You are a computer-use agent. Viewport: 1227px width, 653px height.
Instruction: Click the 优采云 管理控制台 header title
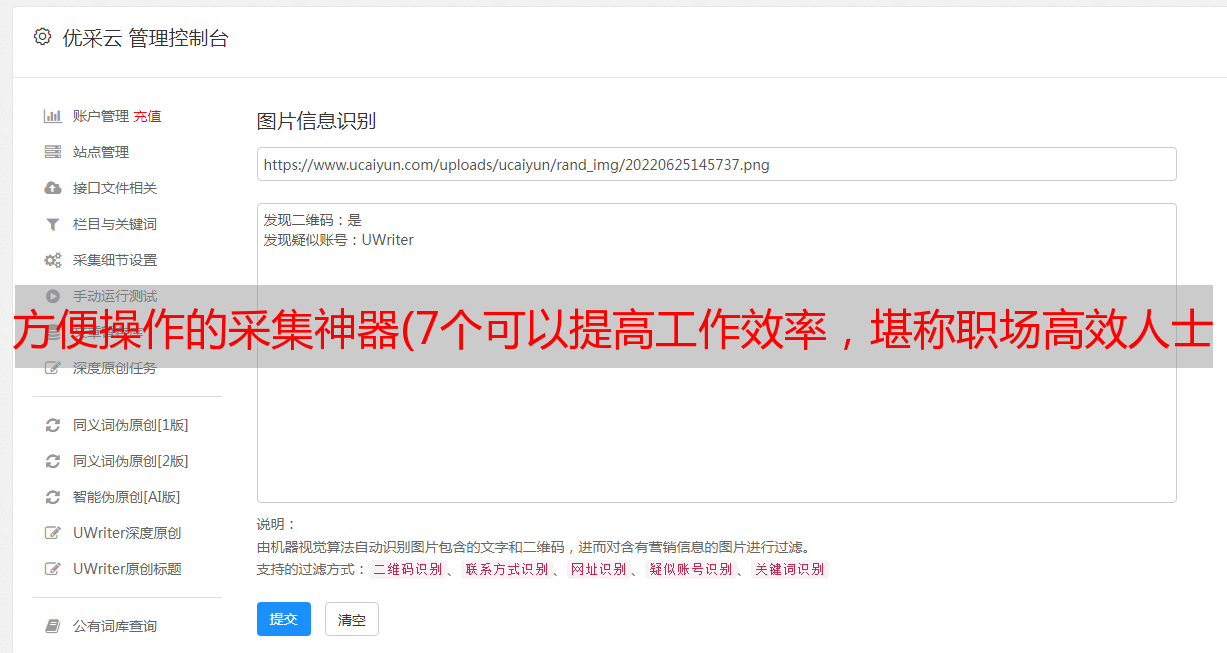pyautogui.click(x=145, y=38)
